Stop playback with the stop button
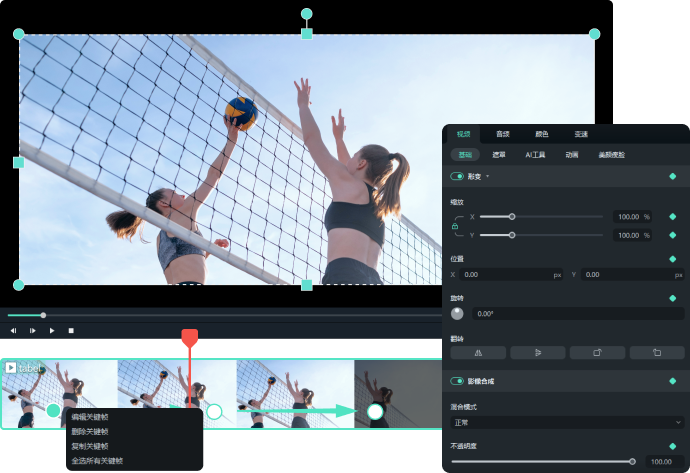 tap(71, 330)
